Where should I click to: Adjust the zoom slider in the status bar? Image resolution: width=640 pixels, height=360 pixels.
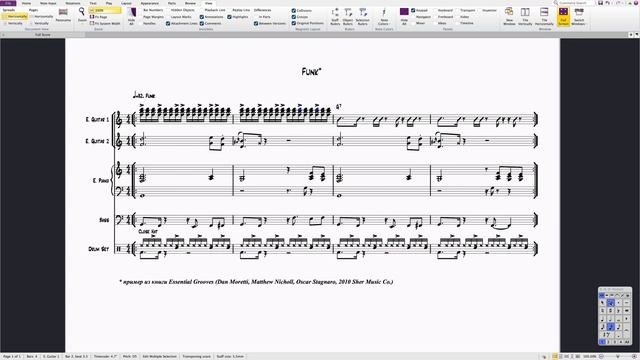(x=618, y=356)
